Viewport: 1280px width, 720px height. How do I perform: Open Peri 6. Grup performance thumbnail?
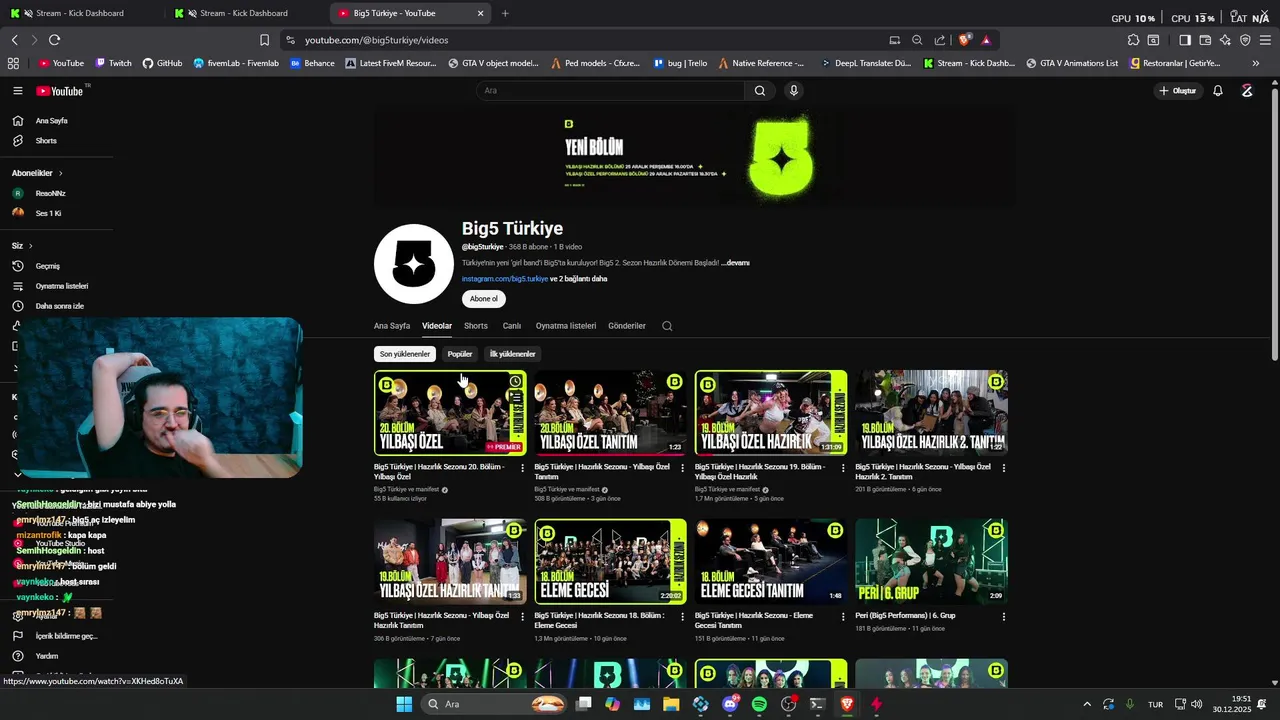931,561
